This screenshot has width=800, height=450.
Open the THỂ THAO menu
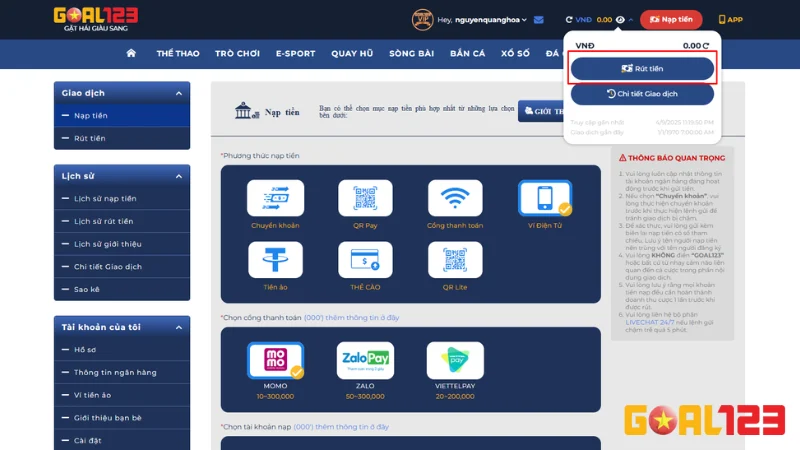point(178,54)
